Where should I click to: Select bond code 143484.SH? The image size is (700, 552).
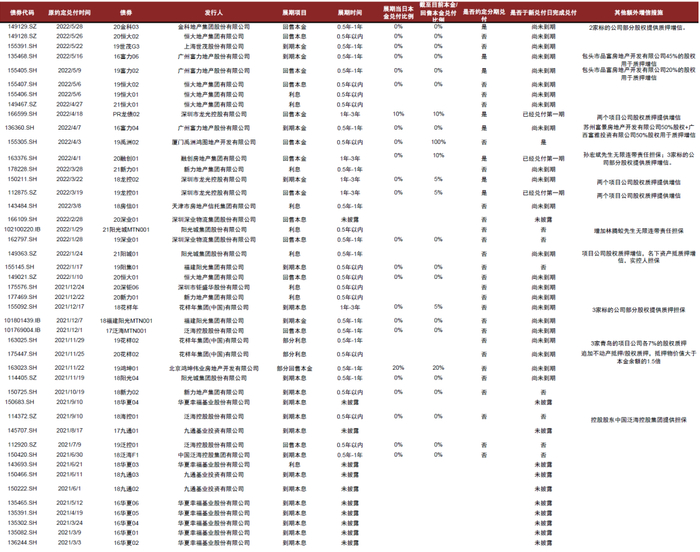pos(22,206)
